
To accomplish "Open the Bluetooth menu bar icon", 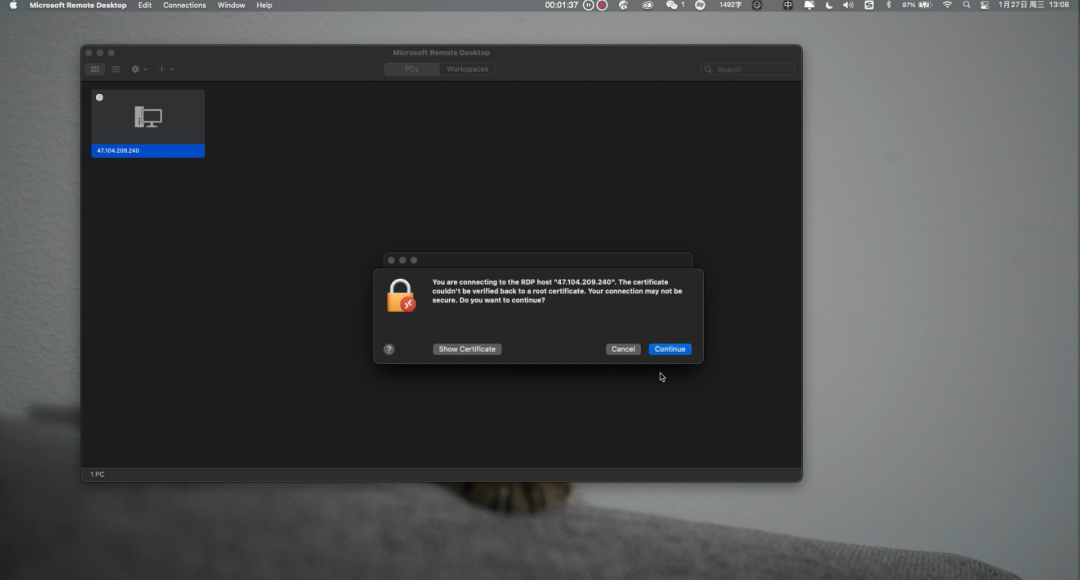I will 889,5.
